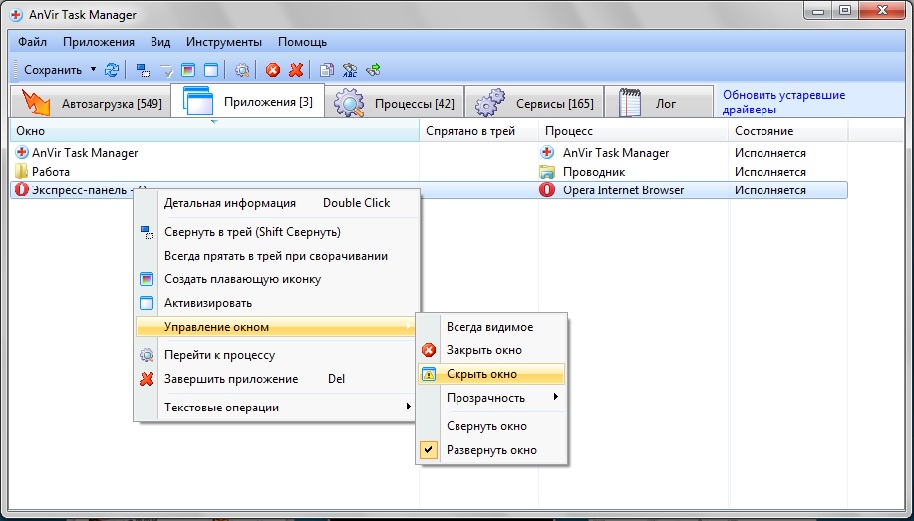Open the Инструменты menu
This screenshot has width=914, height=521.
224,42
